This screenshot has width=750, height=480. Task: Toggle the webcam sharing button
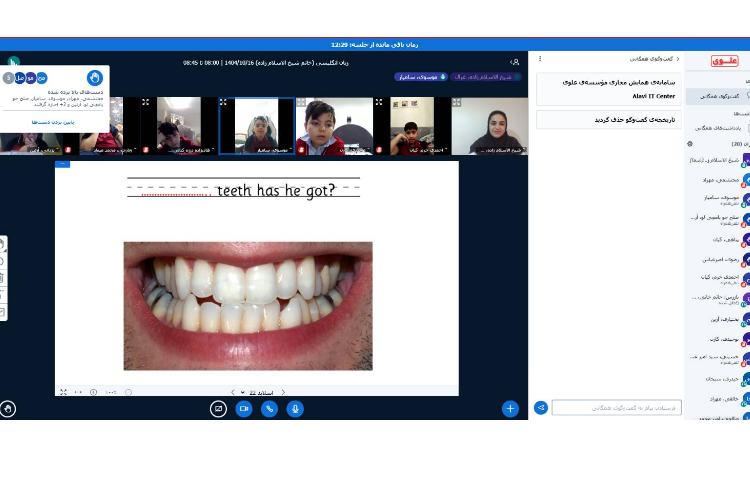point(244,409)
